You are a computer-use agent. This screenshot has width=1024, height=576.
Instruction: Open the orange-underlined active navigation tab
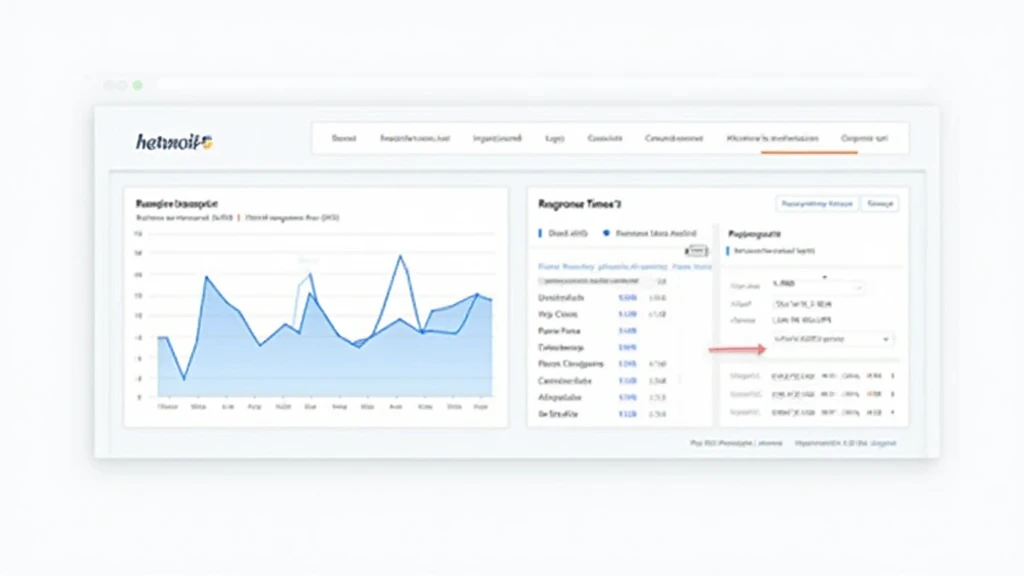point(772,139)
